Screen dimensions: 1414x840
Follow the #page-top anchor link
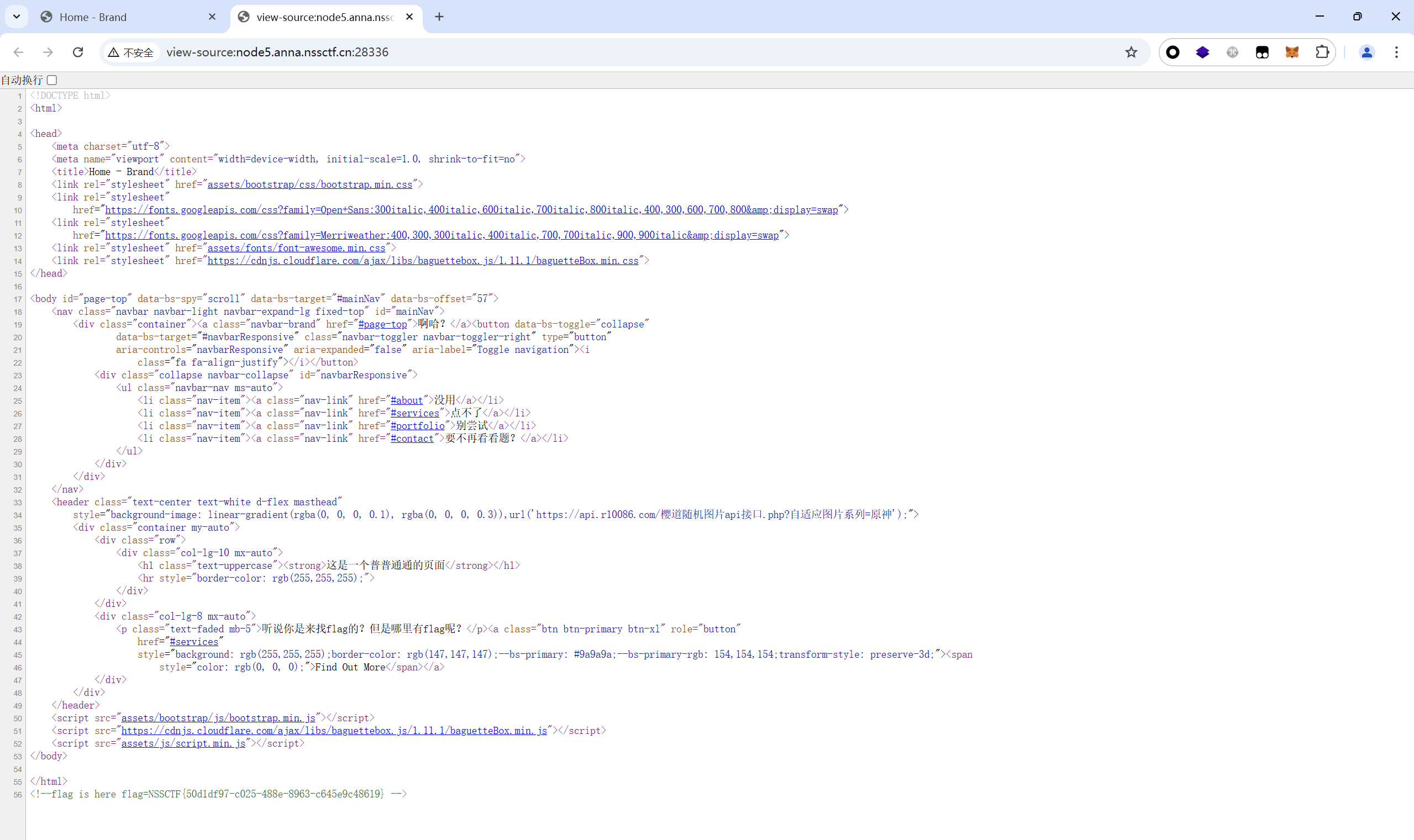382,324
